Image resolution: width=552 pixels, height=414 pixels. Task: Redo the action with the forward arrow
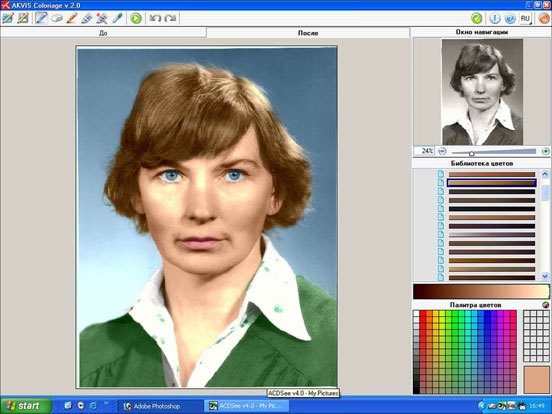click(x=170, y=18)
